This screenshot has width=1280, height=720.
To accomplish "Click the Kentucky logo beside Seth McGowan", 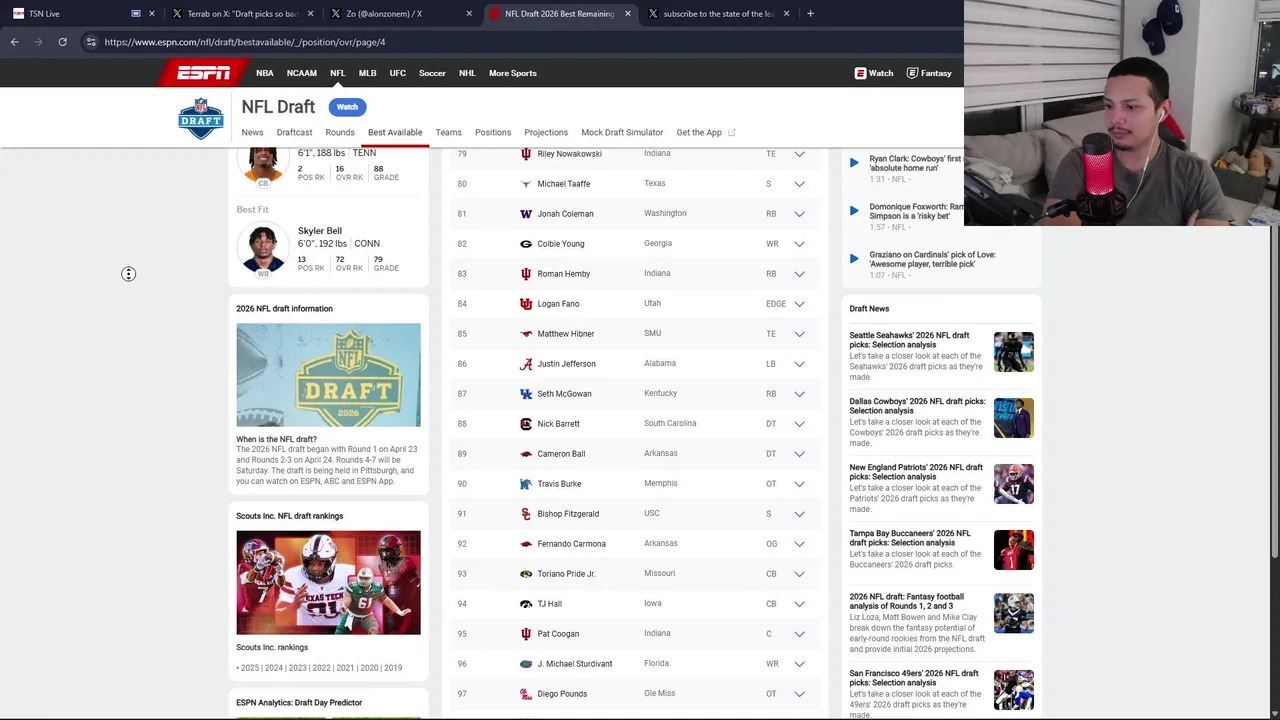I will click(526, 394).
